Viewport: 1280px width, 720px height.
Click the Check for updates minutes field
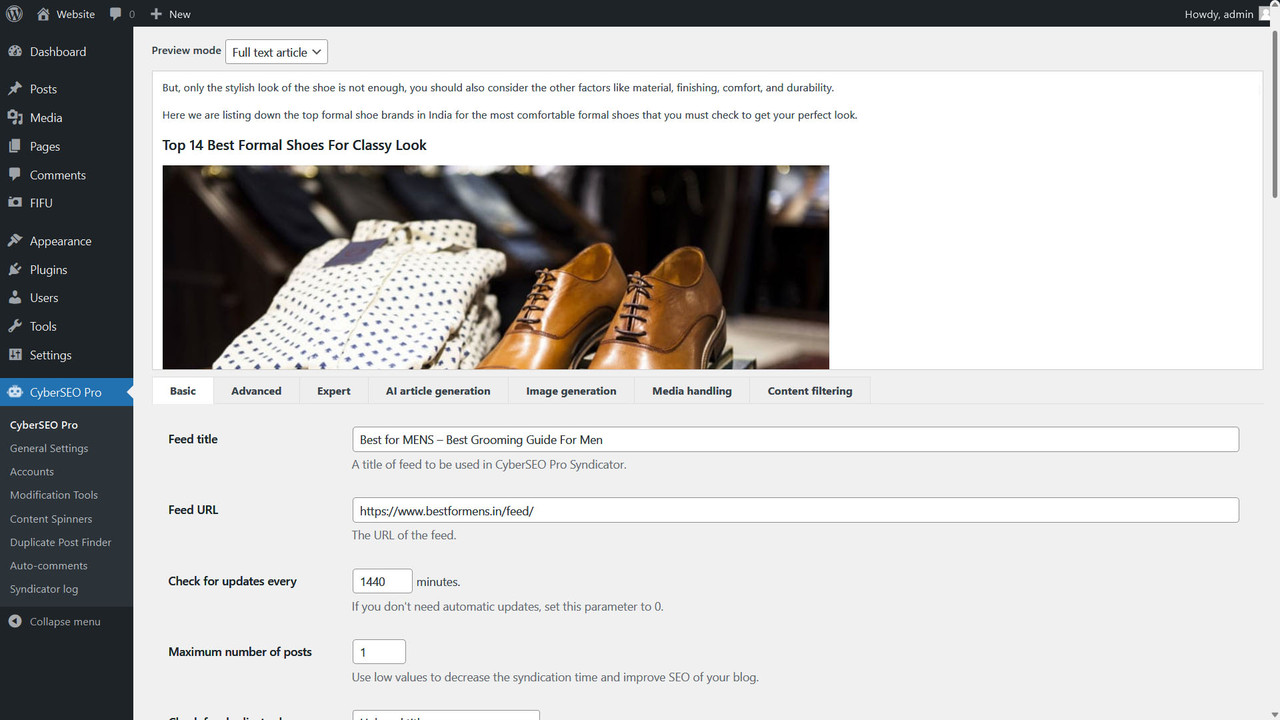point(382,581)
